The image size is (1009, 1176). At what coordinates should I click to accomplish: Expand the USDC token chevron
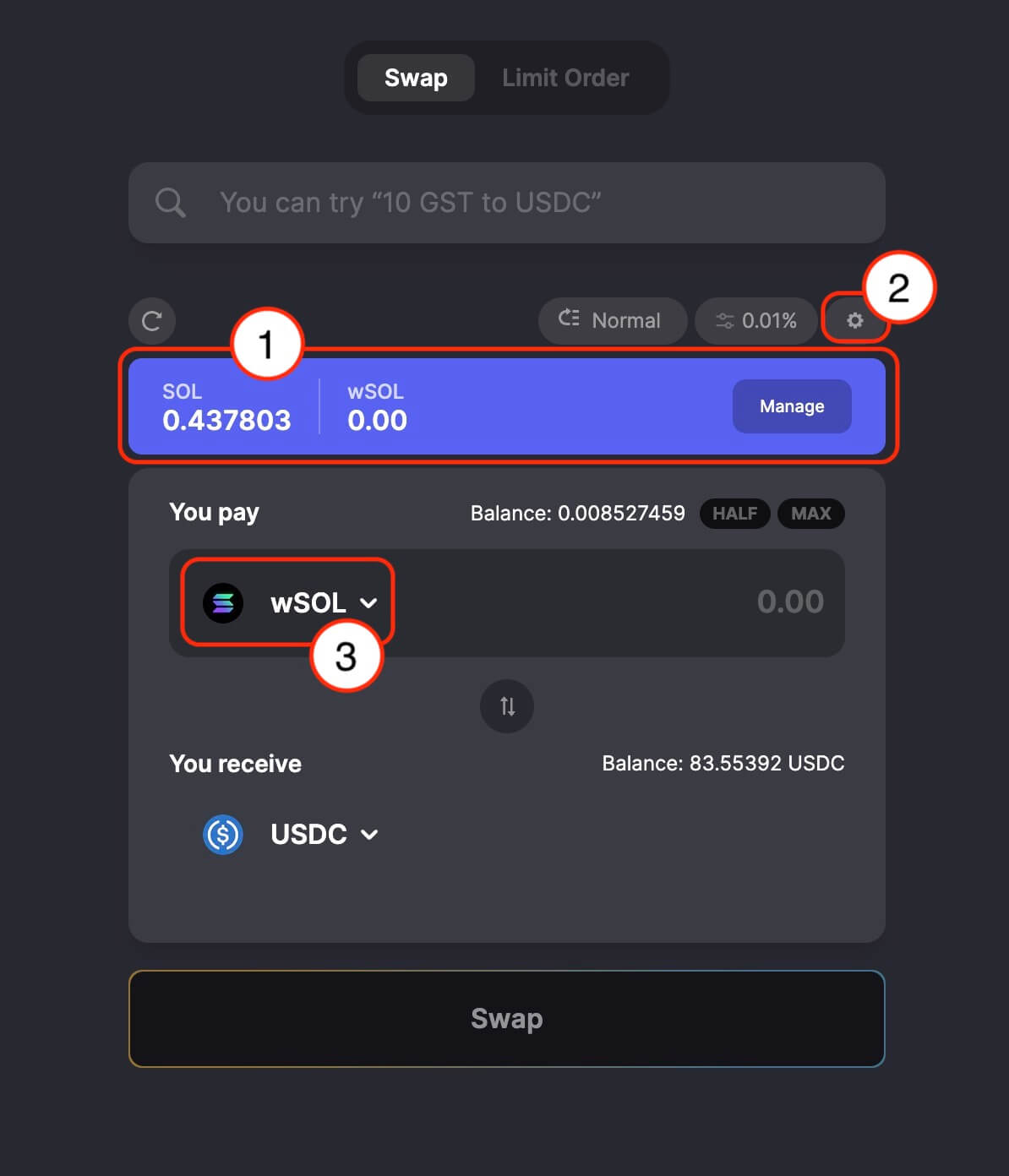point(368,835)
